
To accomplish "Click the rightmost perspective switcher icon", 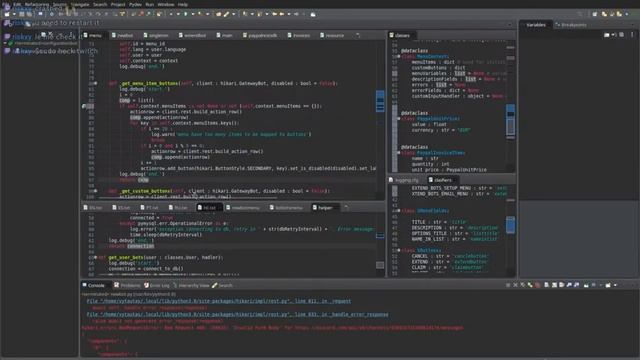I will [620, 14].
